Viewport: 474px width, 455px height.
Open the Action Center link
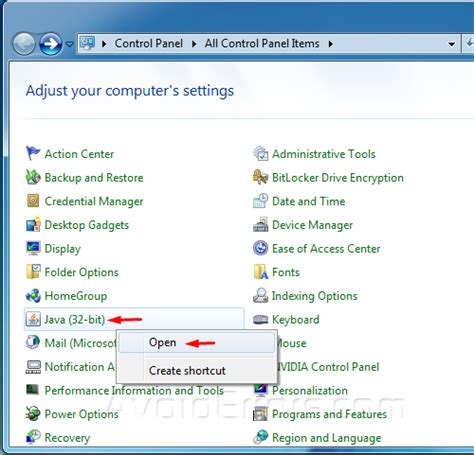79,154
